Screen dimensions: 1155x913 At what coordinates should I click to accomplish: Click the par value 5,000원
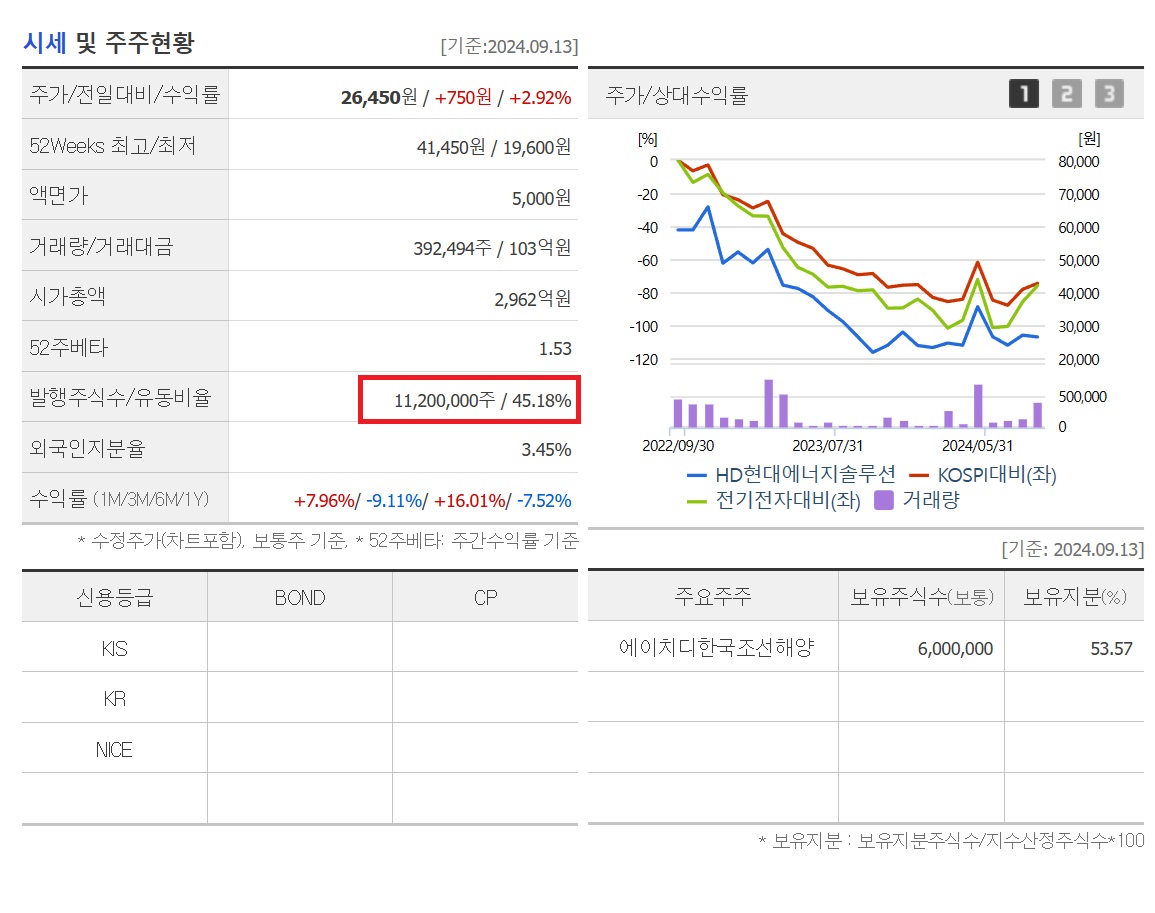click(x=541, y=198)
